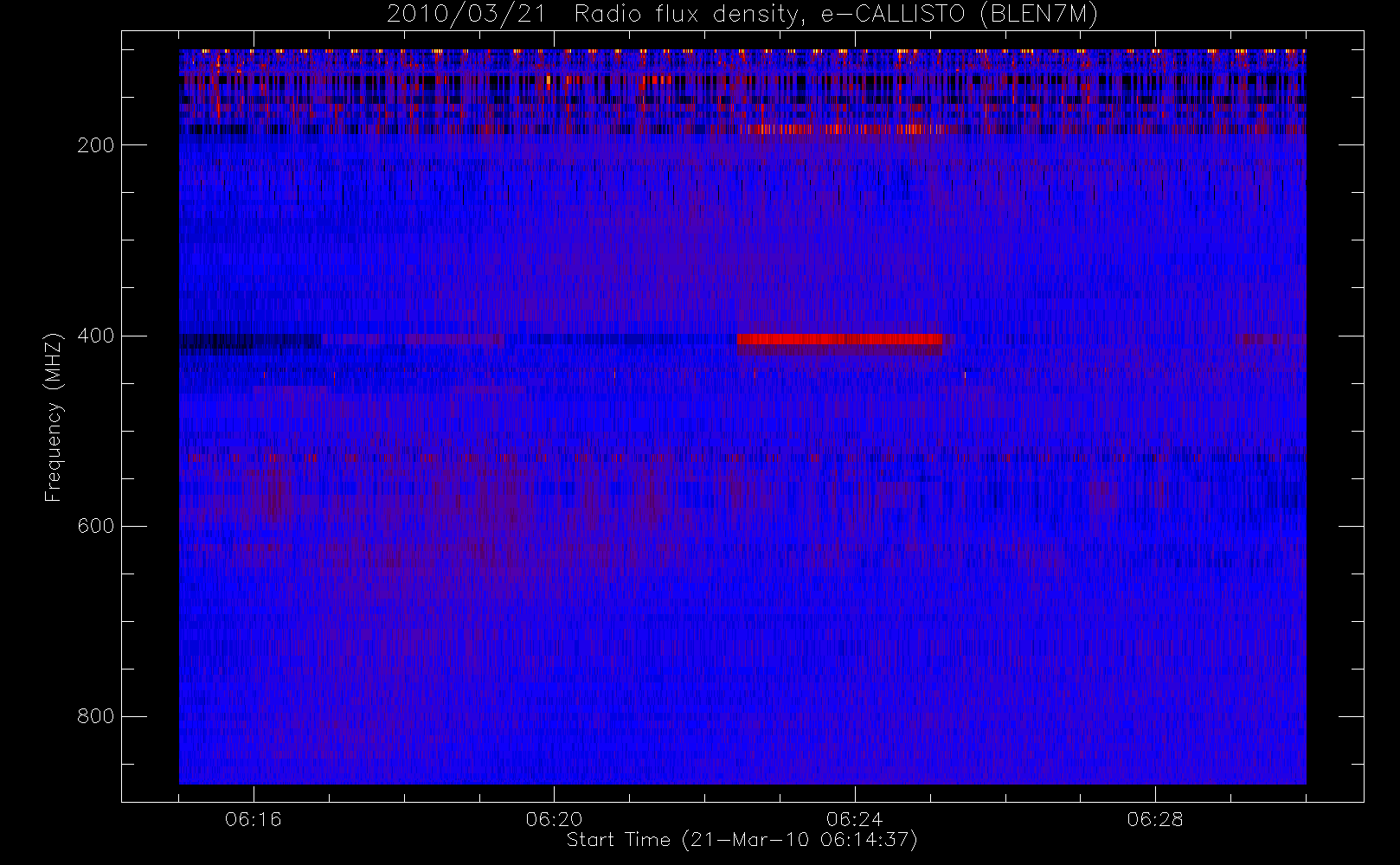Select the 800 MHz frequency tick label

tap(96, 716)
